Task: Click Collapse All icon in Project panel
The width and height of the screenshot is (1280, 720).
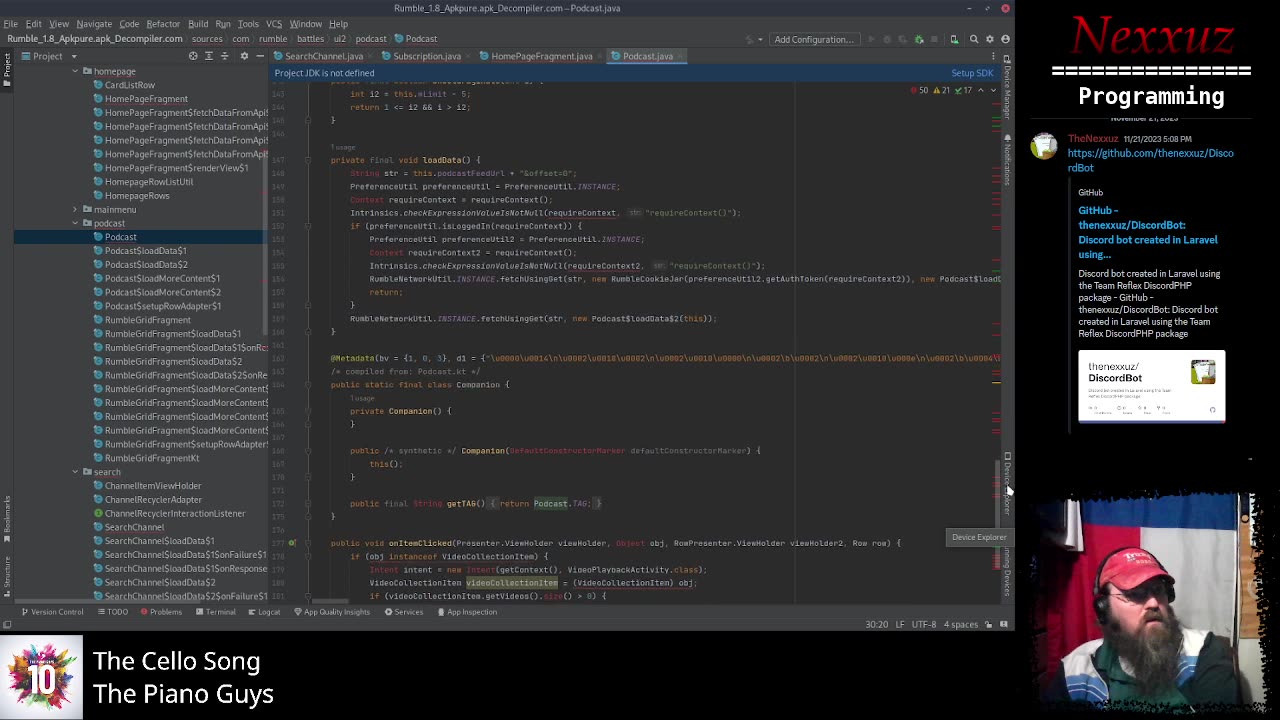Action: (224, 56)
